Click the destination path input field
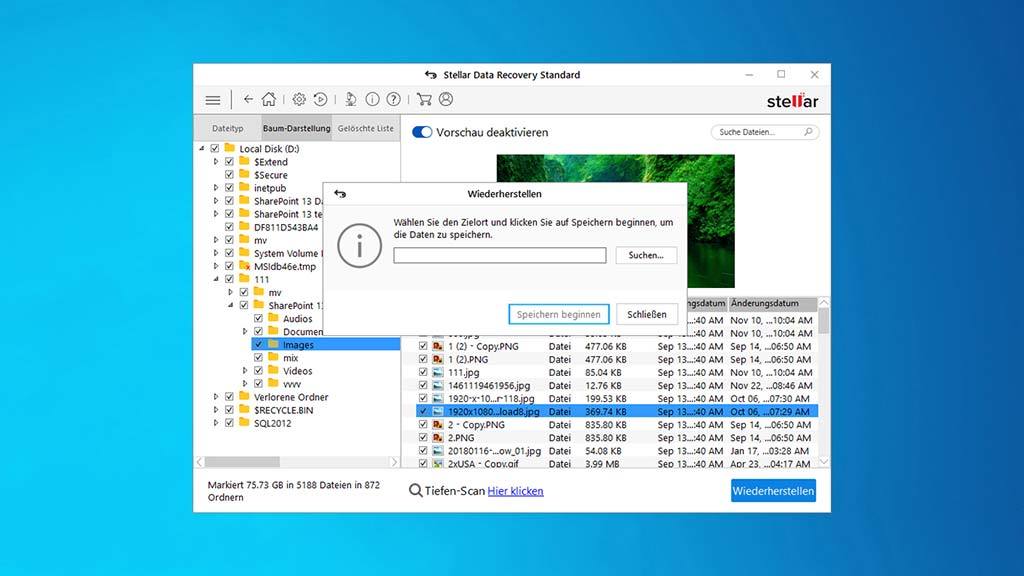This screenshot has width=1024, height=576. 499,256
